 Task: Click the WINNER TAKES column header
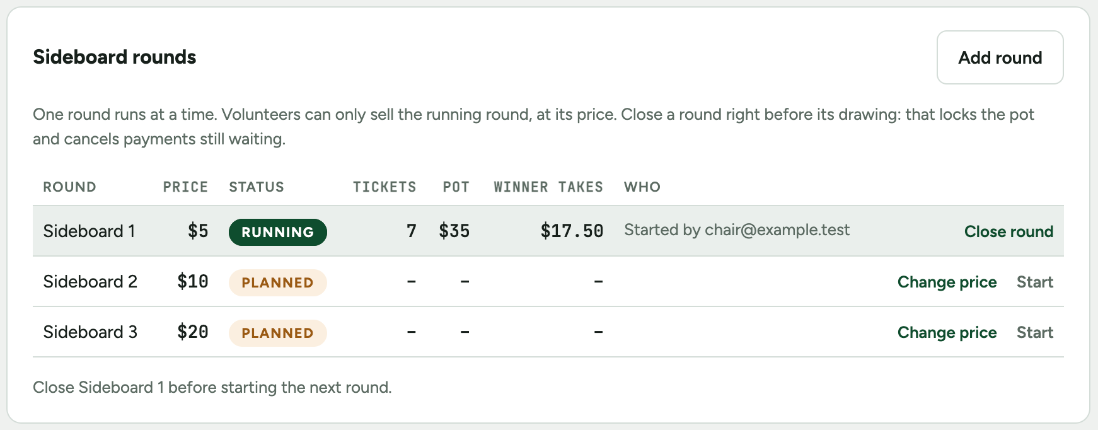(548, 187)
